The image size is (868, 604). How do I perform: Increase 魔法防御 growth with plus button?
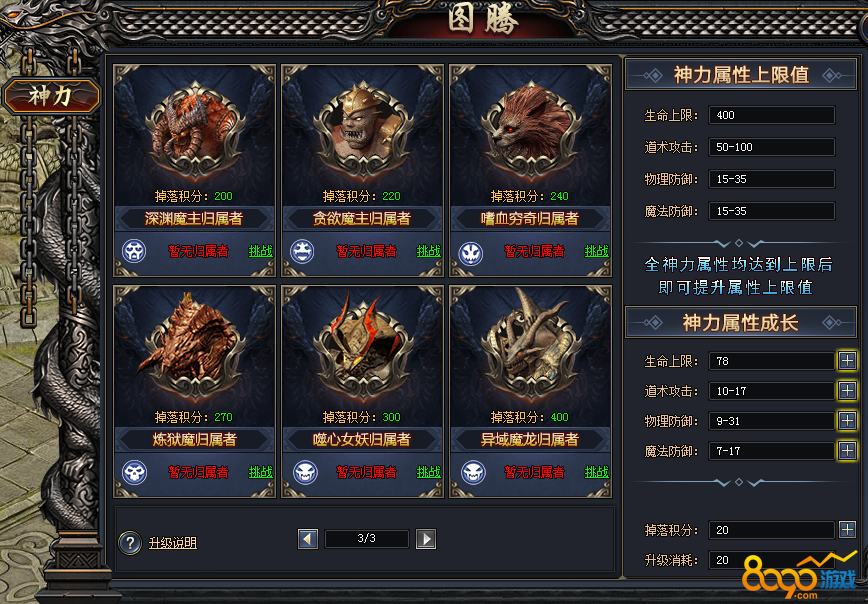(x=847, y=451)
